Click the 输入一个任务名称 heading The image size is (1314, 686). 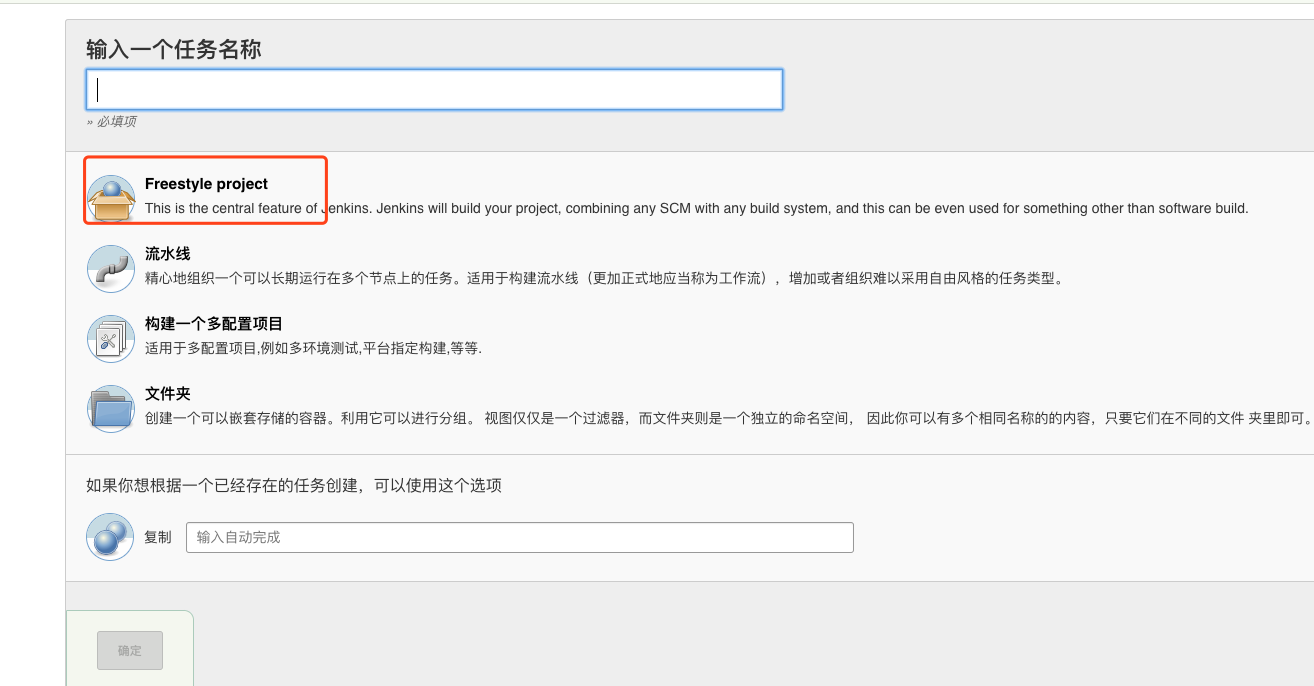coord(174,49)
